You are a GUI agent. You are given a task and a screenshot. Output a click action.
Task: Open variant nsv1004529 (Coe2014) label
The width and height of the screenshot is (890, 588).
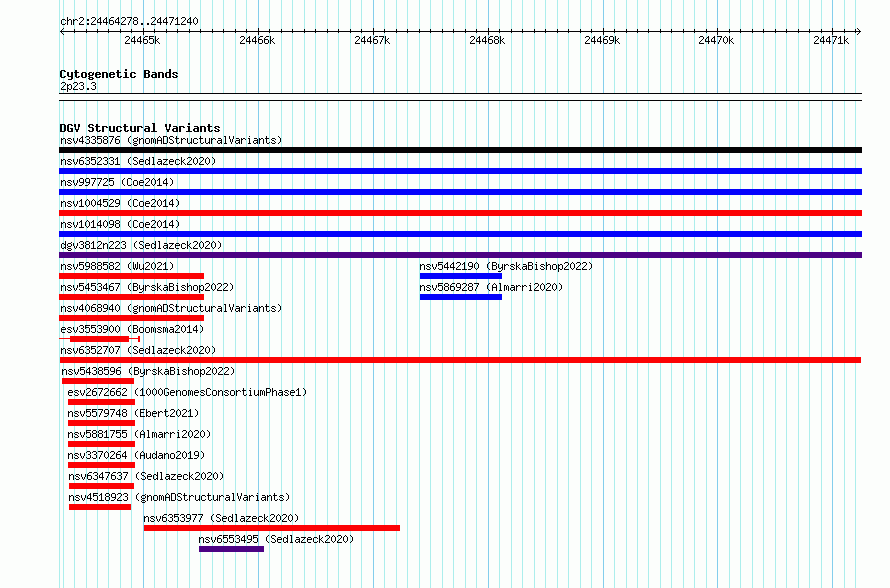[x=120, y=203]
